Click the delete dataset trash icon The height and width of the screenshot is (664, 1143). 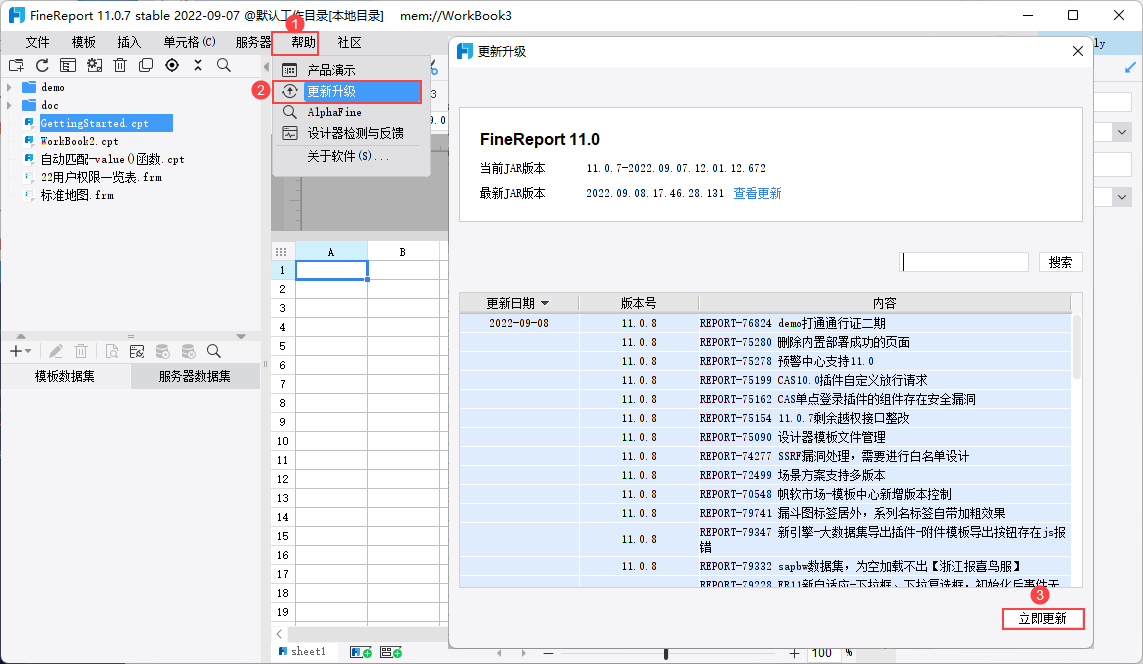pyautogui.click(x=81, y=351)
